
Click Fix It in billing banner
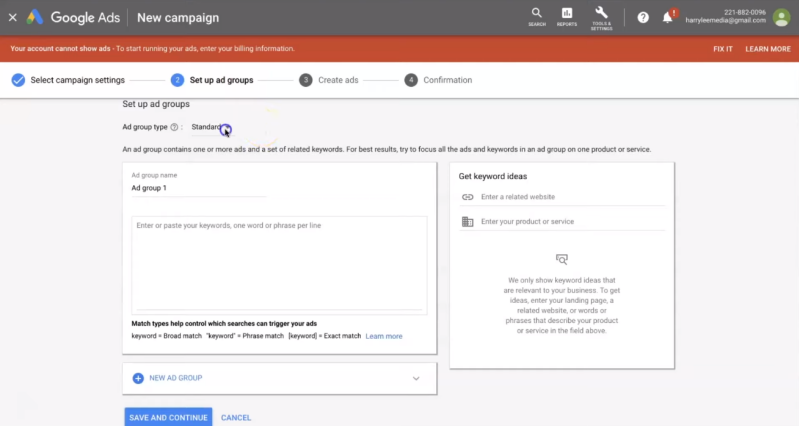(x=722, y=49)
